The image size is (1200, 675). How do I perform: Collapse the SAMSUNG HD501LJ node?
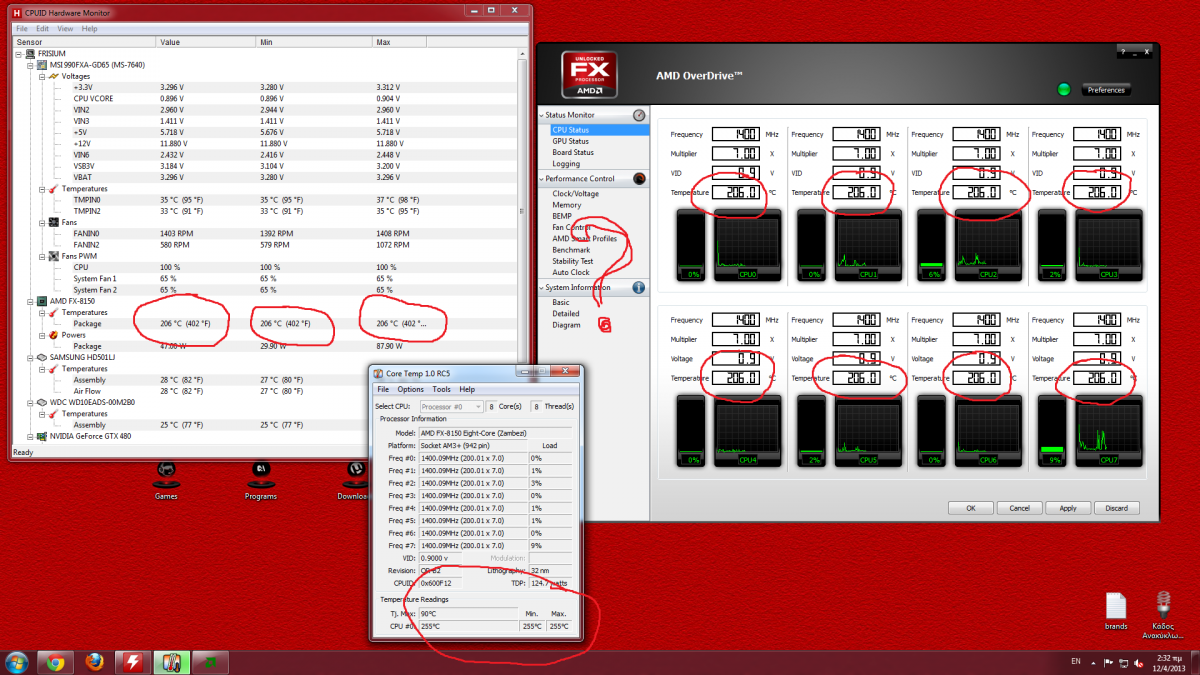(x=31, y=356)
